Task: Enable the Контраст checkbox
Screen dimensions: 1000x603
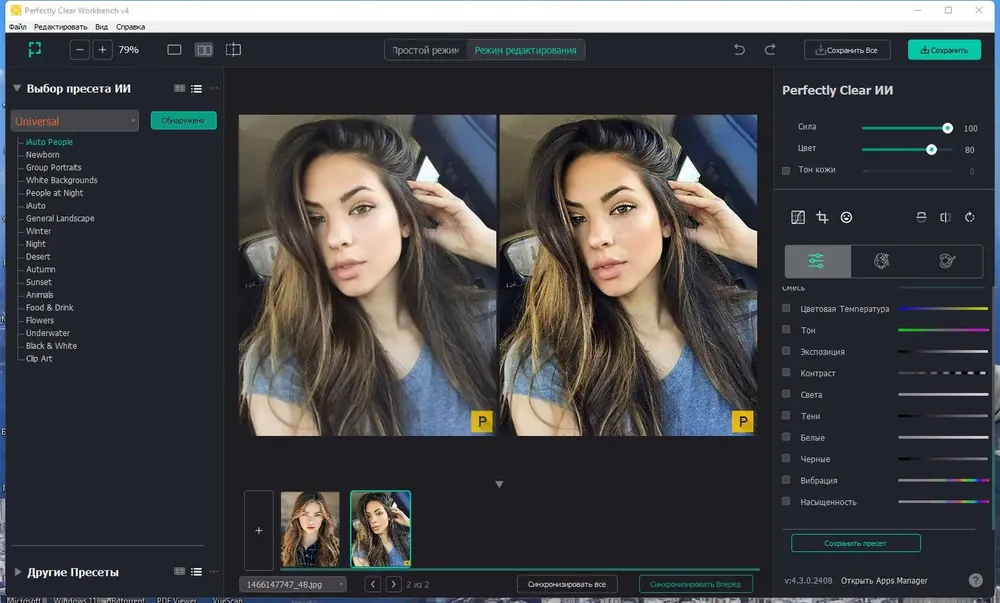Action: [786, 373]
